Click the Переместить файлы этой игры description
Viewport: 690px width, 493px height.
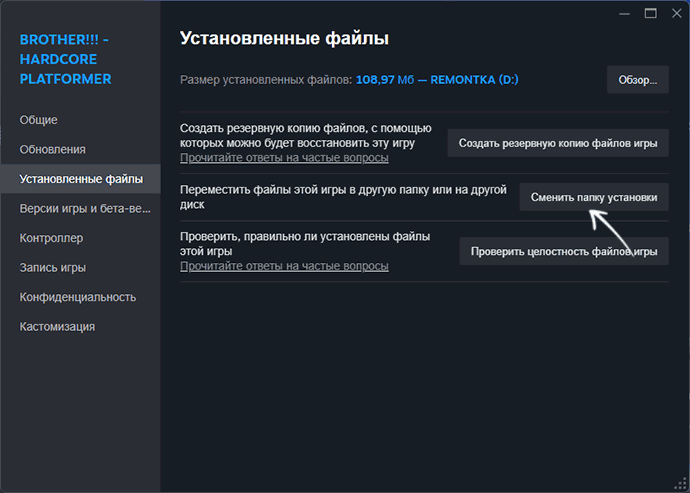[343, 197]
